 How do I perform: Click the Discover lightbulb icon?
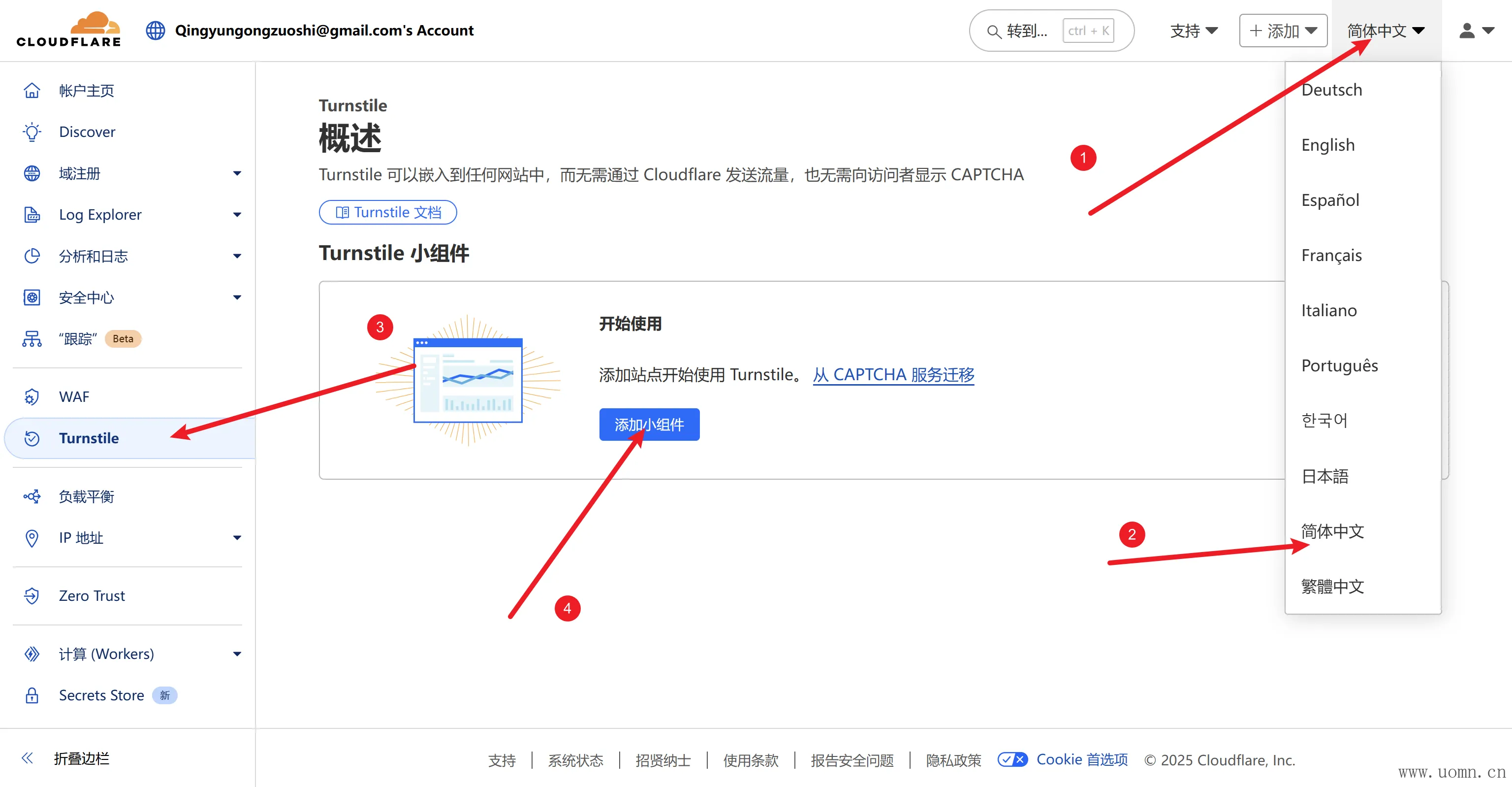tap(31, 131)
